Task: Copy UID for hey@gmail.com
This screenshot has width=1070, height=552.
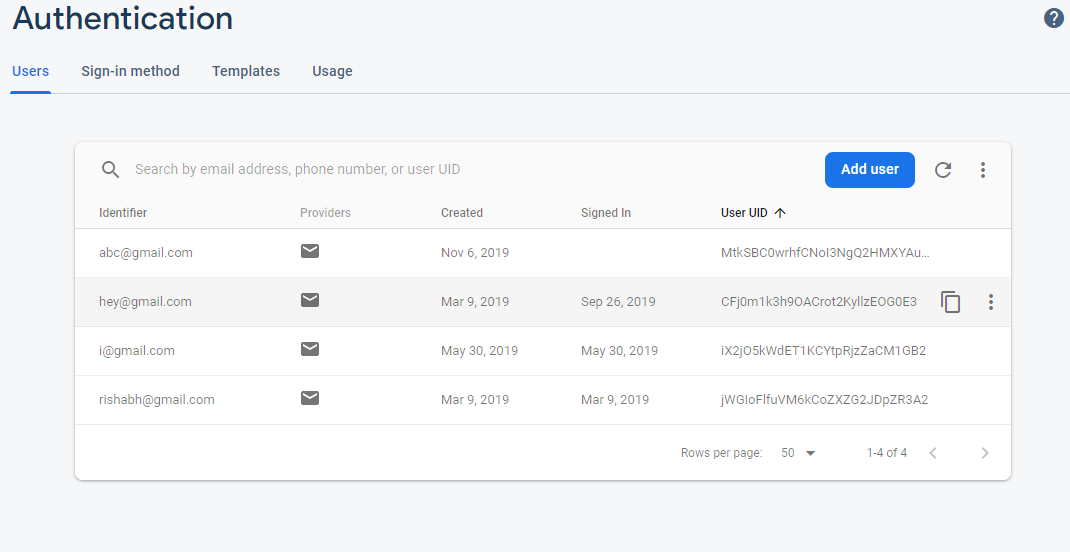Action: tap(951, 302)
